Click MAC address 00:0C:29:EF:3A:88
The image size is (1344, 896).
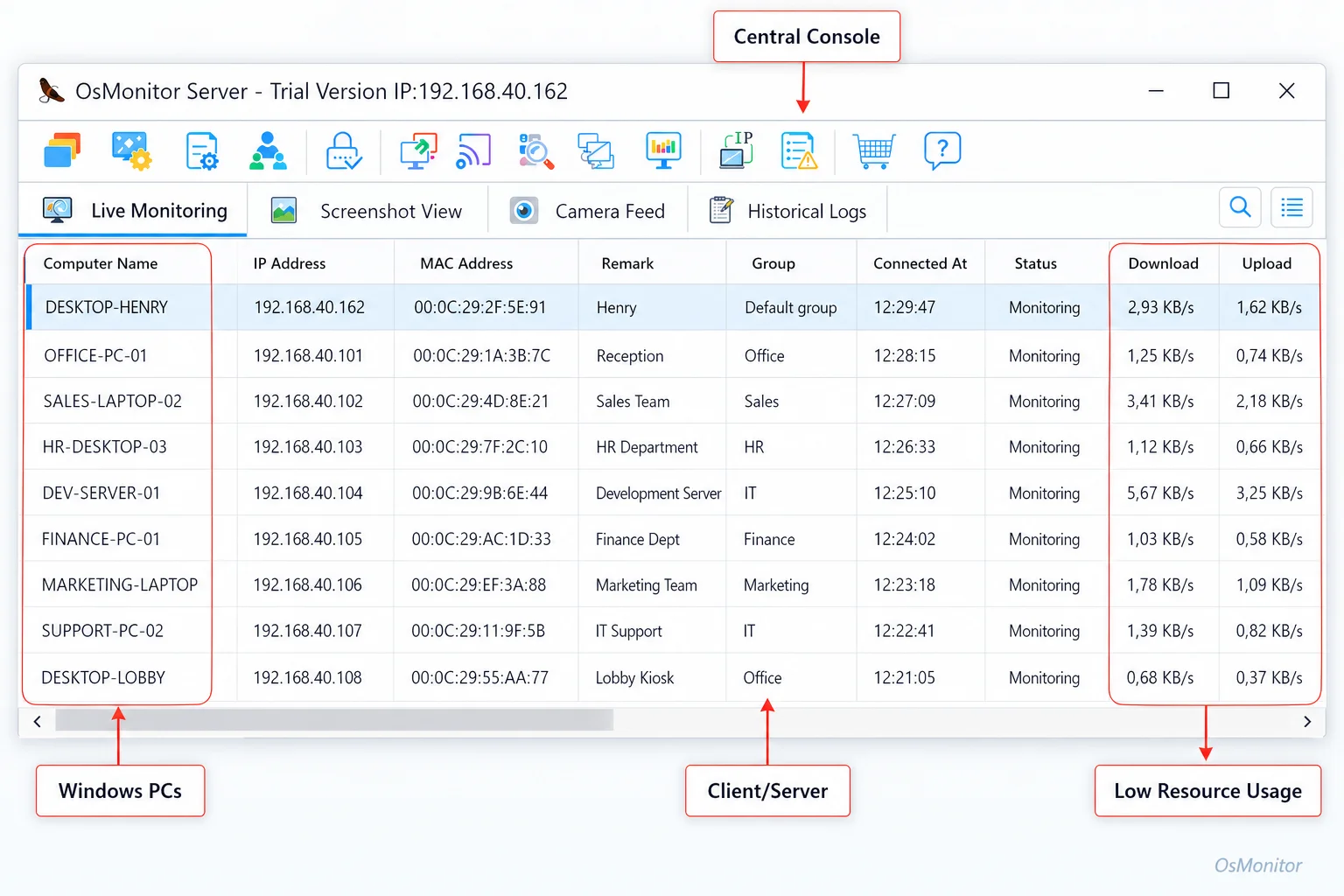479,585
